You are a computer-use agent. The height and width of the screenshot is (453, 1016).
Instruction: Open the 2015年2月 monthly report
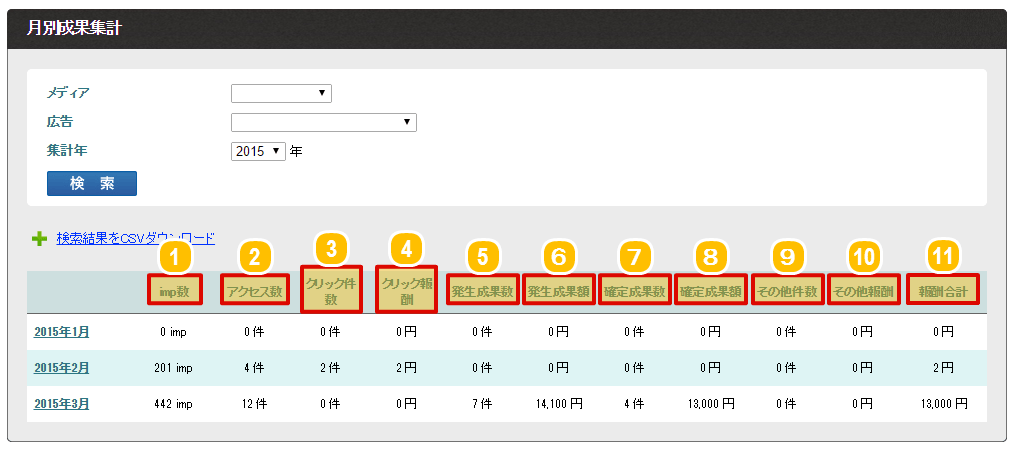pos(61,368)
